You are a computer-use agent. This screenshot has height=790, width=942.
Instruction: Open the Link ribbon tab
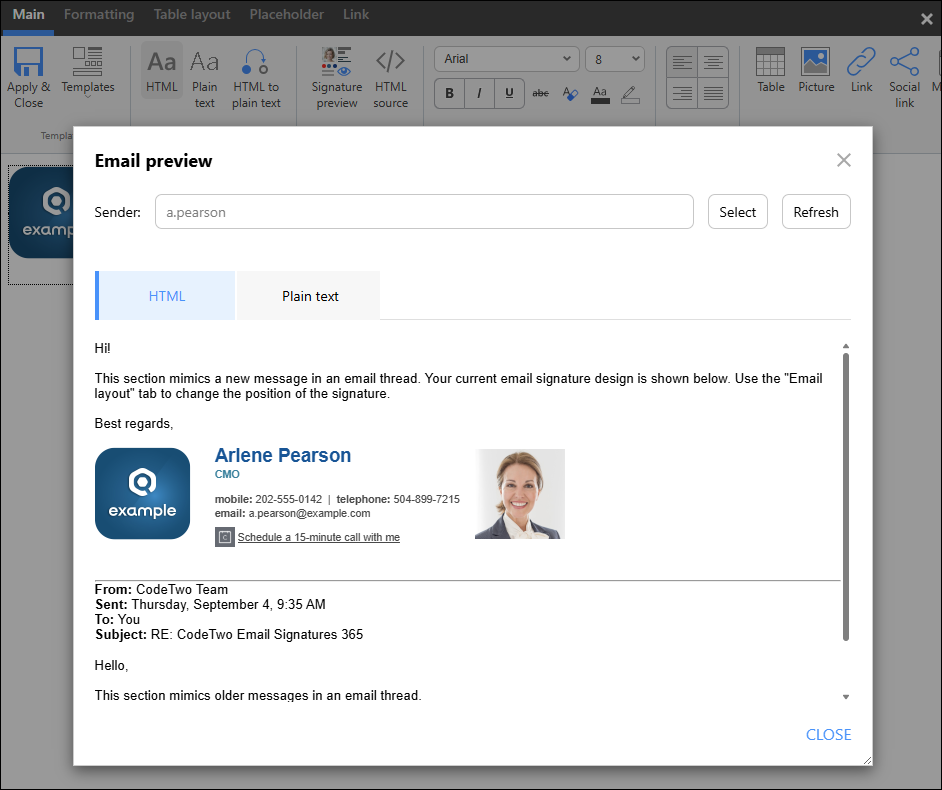coord(356,14)
